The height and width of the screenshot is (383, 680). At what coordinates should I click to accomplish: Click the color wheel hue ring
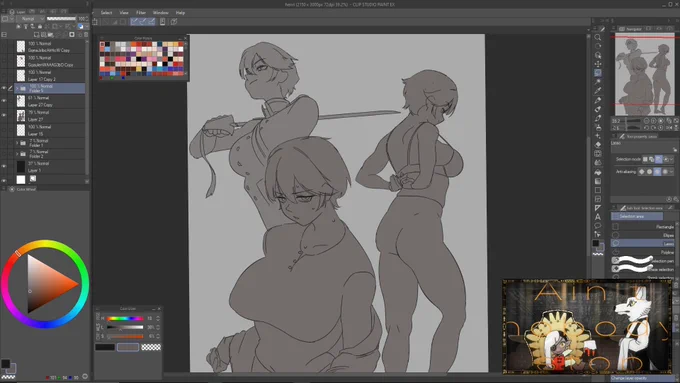click(45, 245)
